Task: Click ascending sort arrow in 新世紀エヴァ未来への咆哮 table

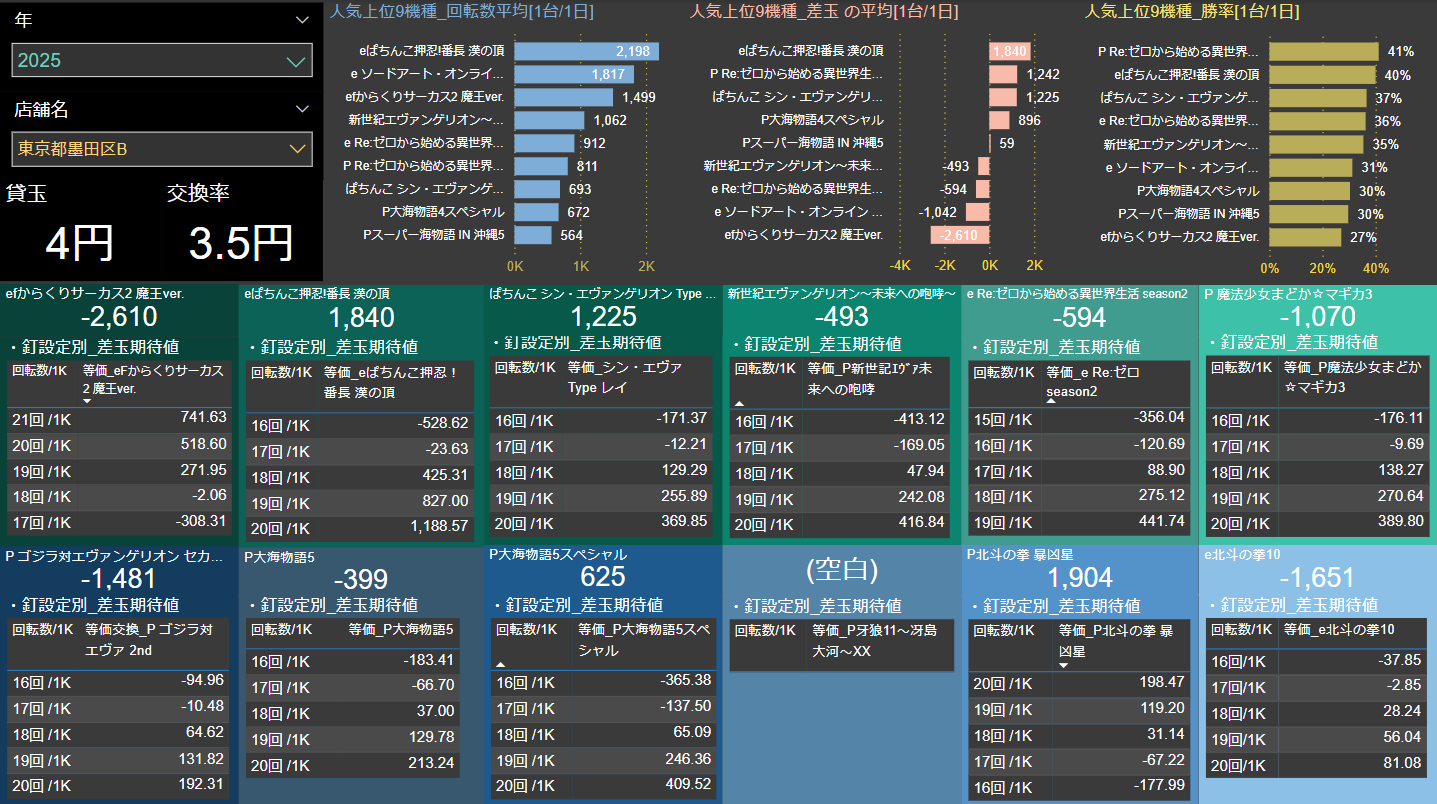Action: tap(739, 402)
